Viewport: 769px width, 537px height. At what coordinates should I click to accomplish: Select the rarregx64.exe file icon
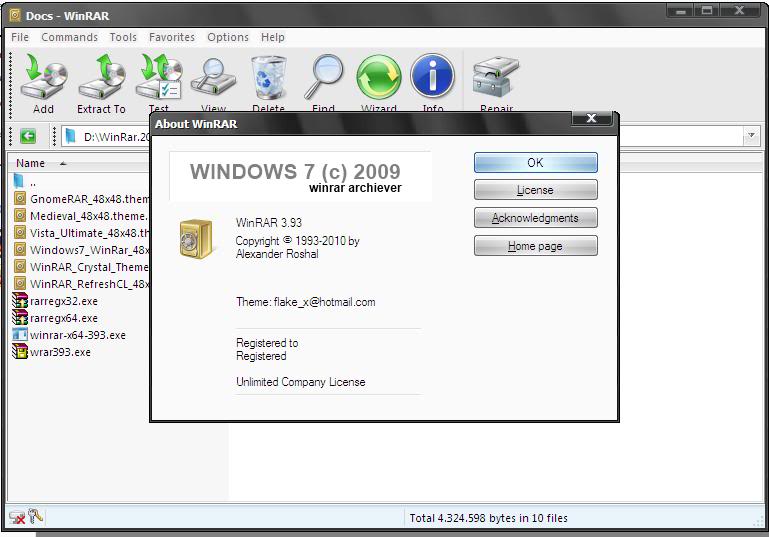[x=20, y=318]
